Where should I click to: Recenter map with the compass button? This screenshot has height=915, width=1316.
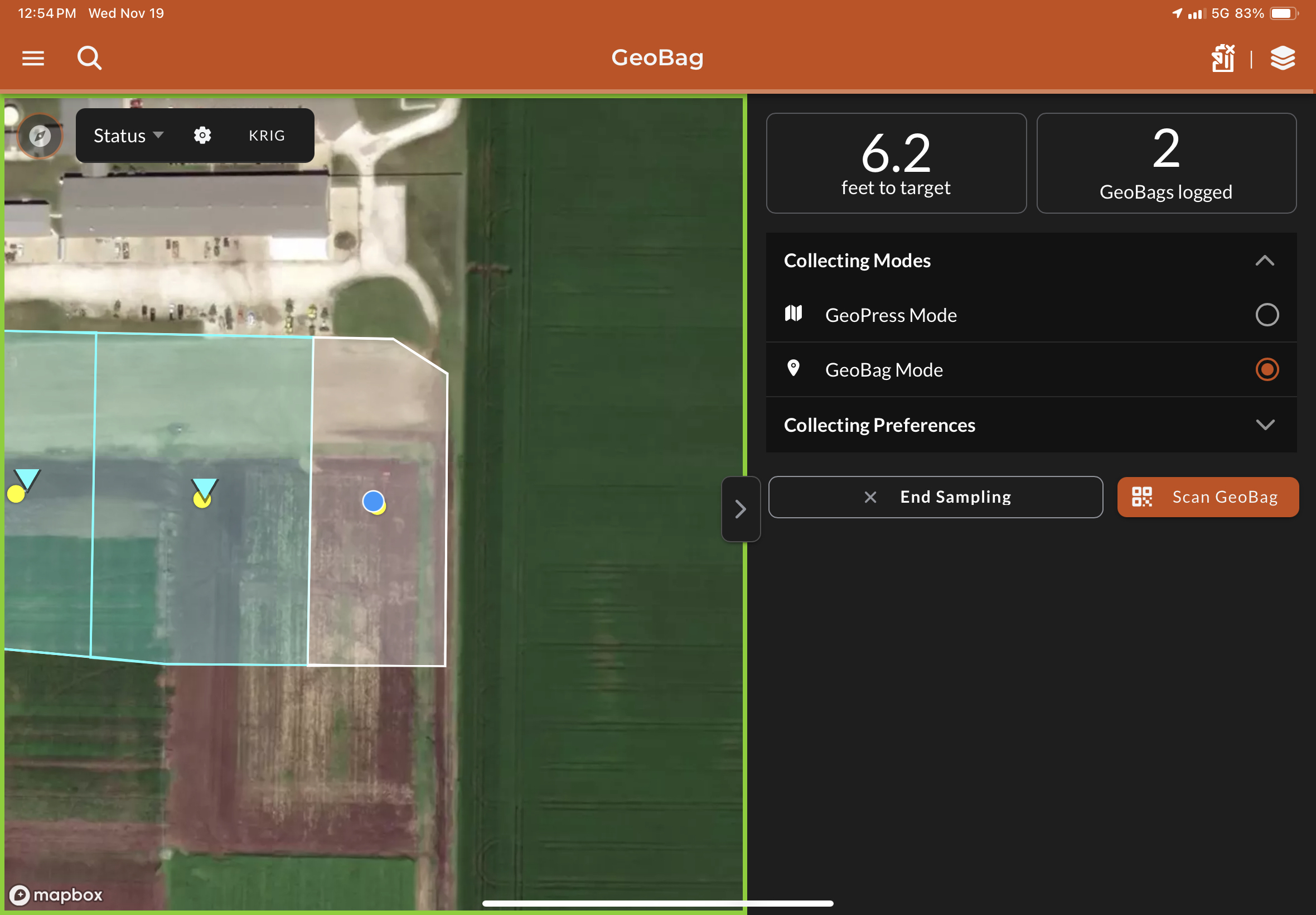[40, 136]
